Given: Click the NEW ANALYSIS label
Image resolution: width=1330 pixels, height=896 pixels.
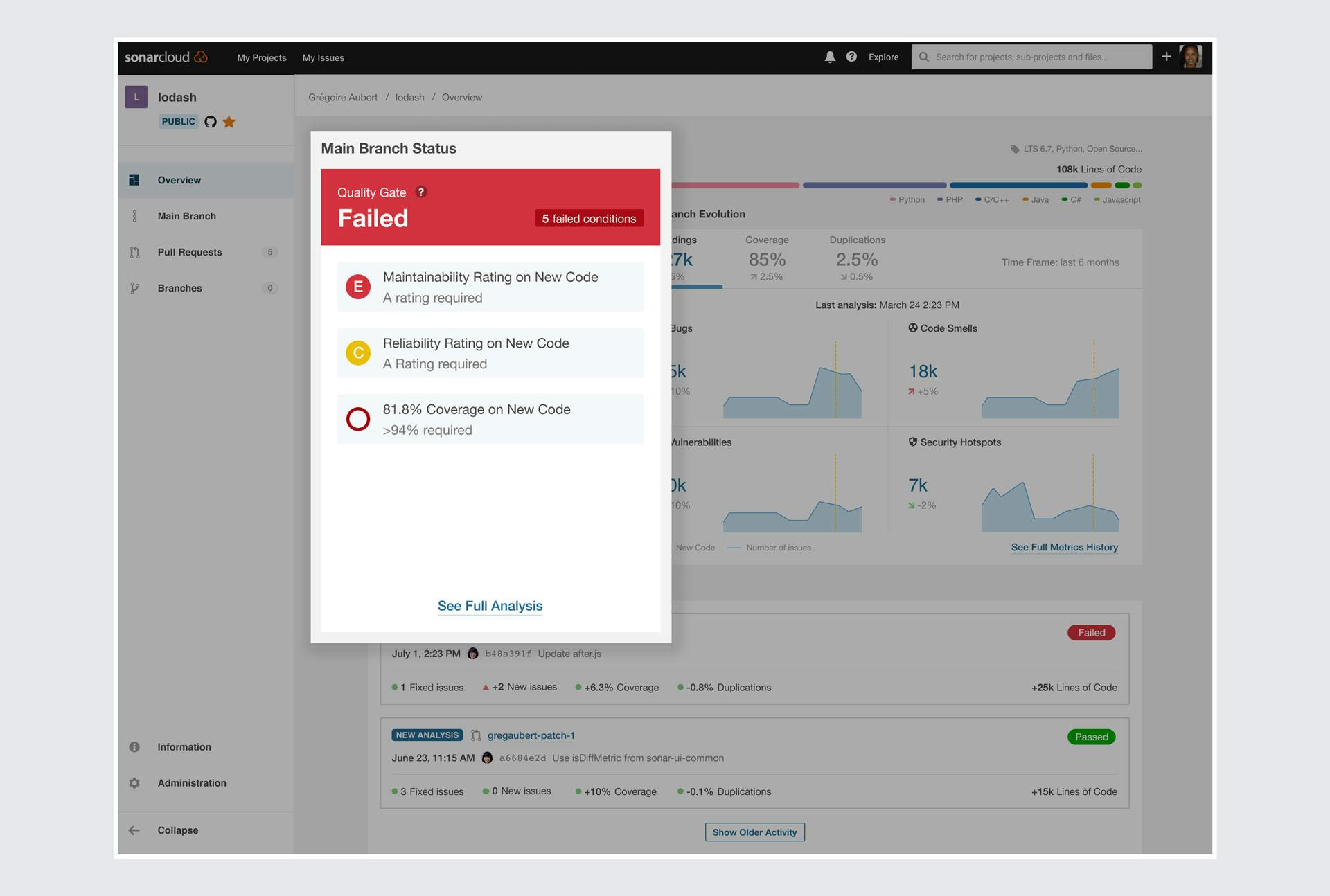Looking at the screenshot, I should point(427,735).
